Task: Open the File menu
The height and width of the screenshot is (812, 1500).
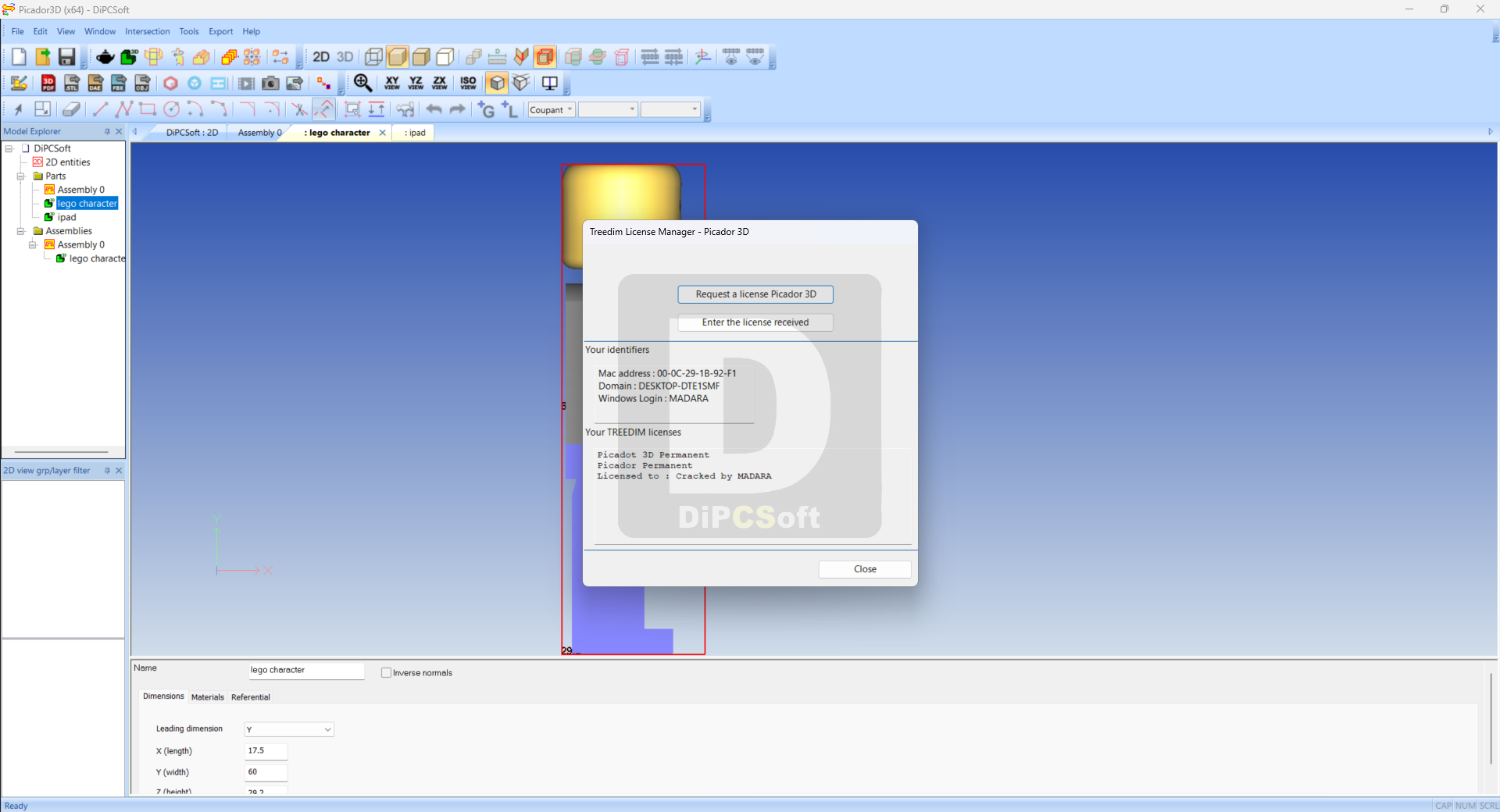Action: (x=17, y=31)
